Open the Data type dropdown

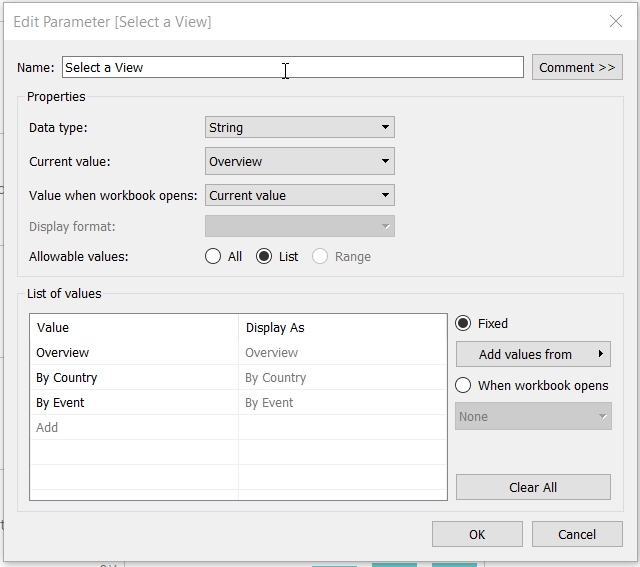tap(299, 127)
